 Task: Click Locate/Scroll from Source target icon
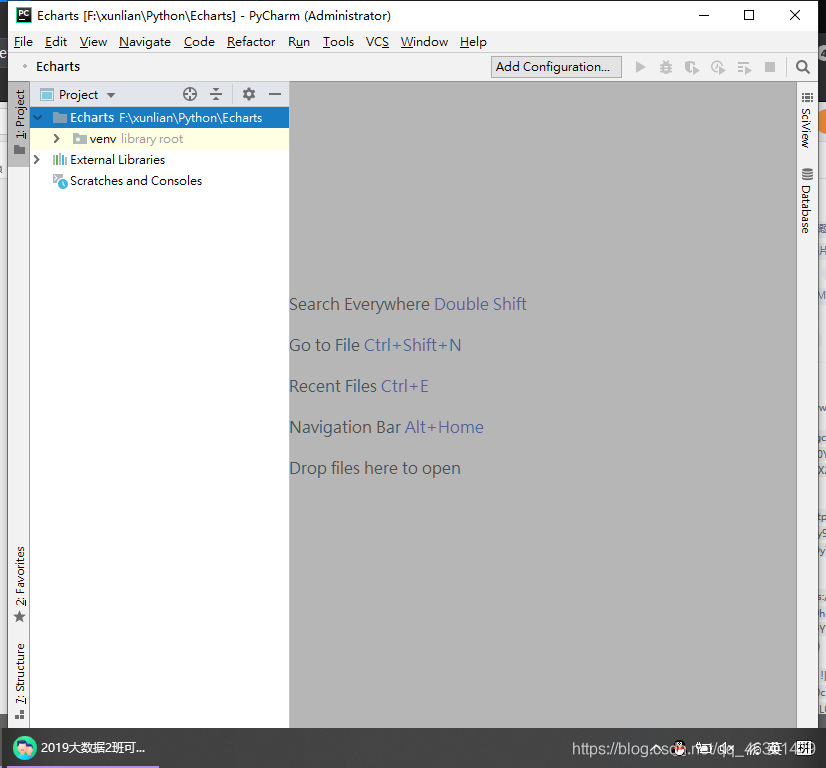190,94
